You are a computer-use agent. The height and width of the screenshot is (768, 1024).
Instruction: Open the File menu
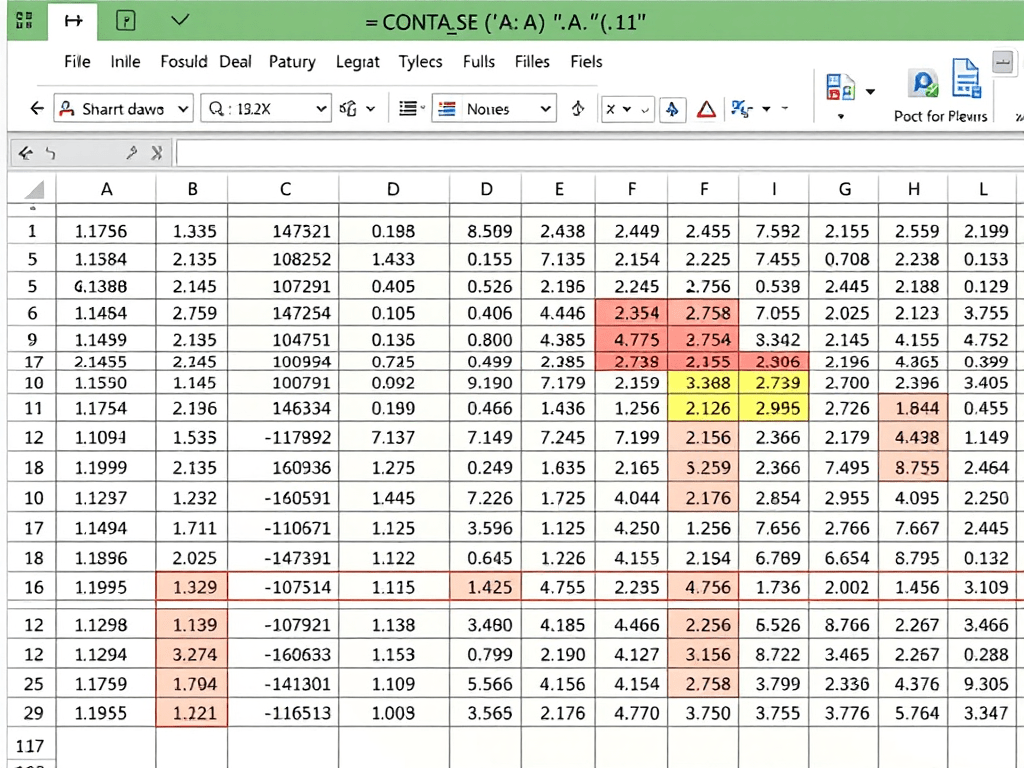pyautogui.click(x=77, y=62)
